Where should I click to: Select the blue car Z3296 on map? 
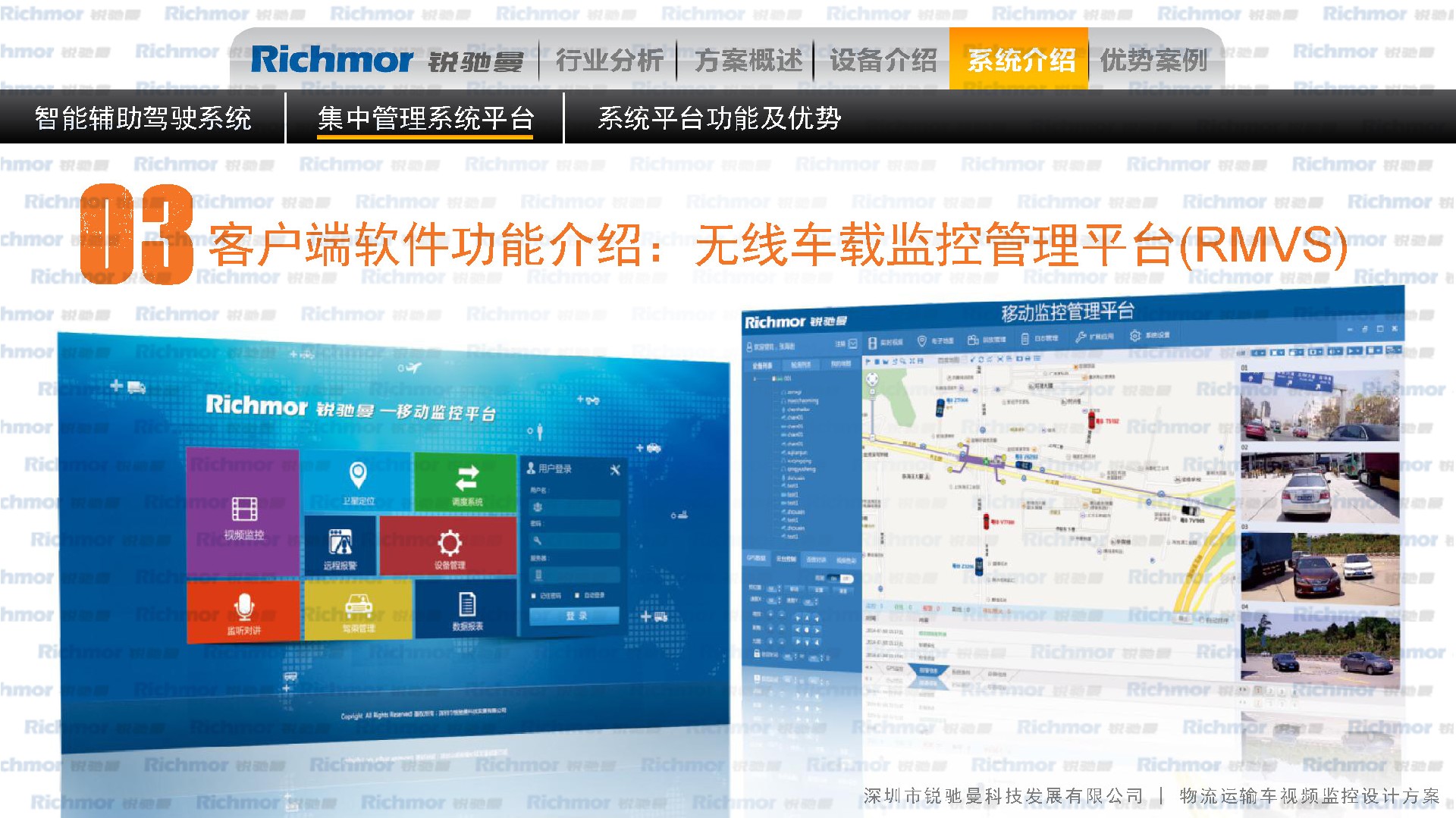coord(979,565)
